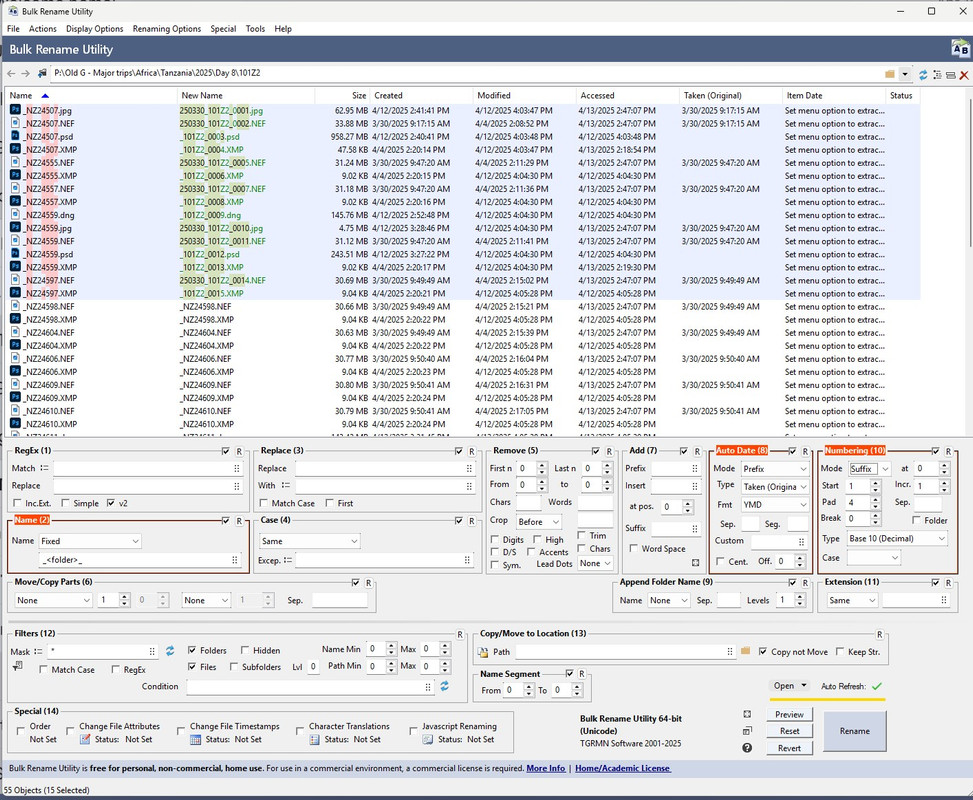Open Case dropdown showing Same
Image resolution: width=973 pixels, height=800 pixels.
coord(310,541)
